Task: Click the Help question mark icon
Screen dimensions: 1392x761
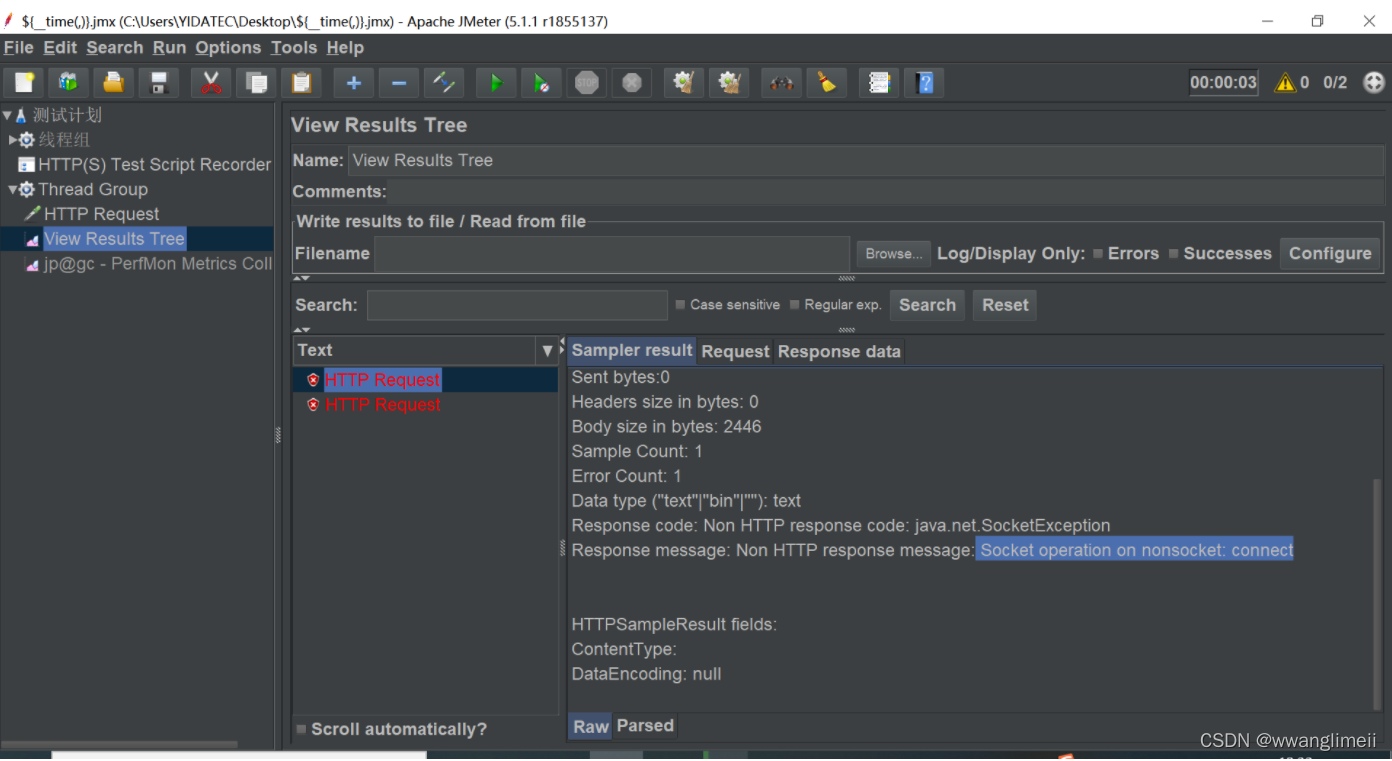Action: click(x=924, y=83)
